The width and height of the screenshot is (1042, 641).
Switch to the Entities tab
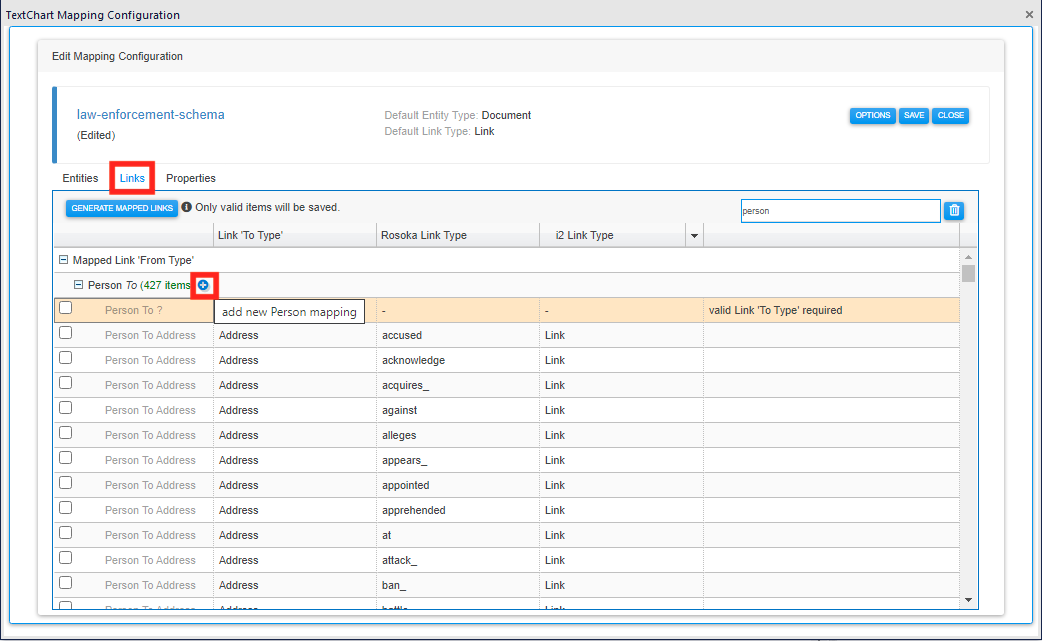80,178
